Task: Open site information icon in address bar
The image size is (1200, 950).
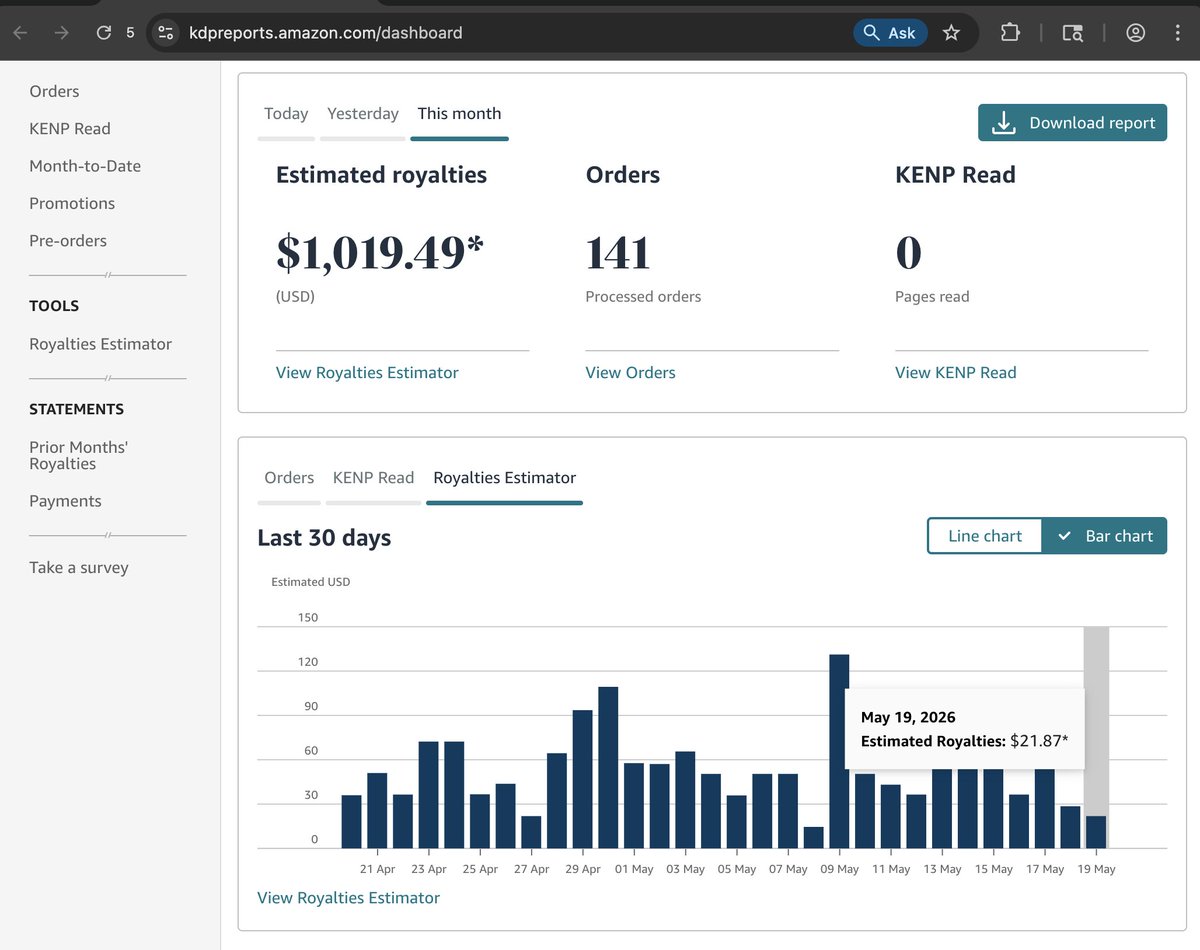Action: pyautogui.click(x=166, y=33)
